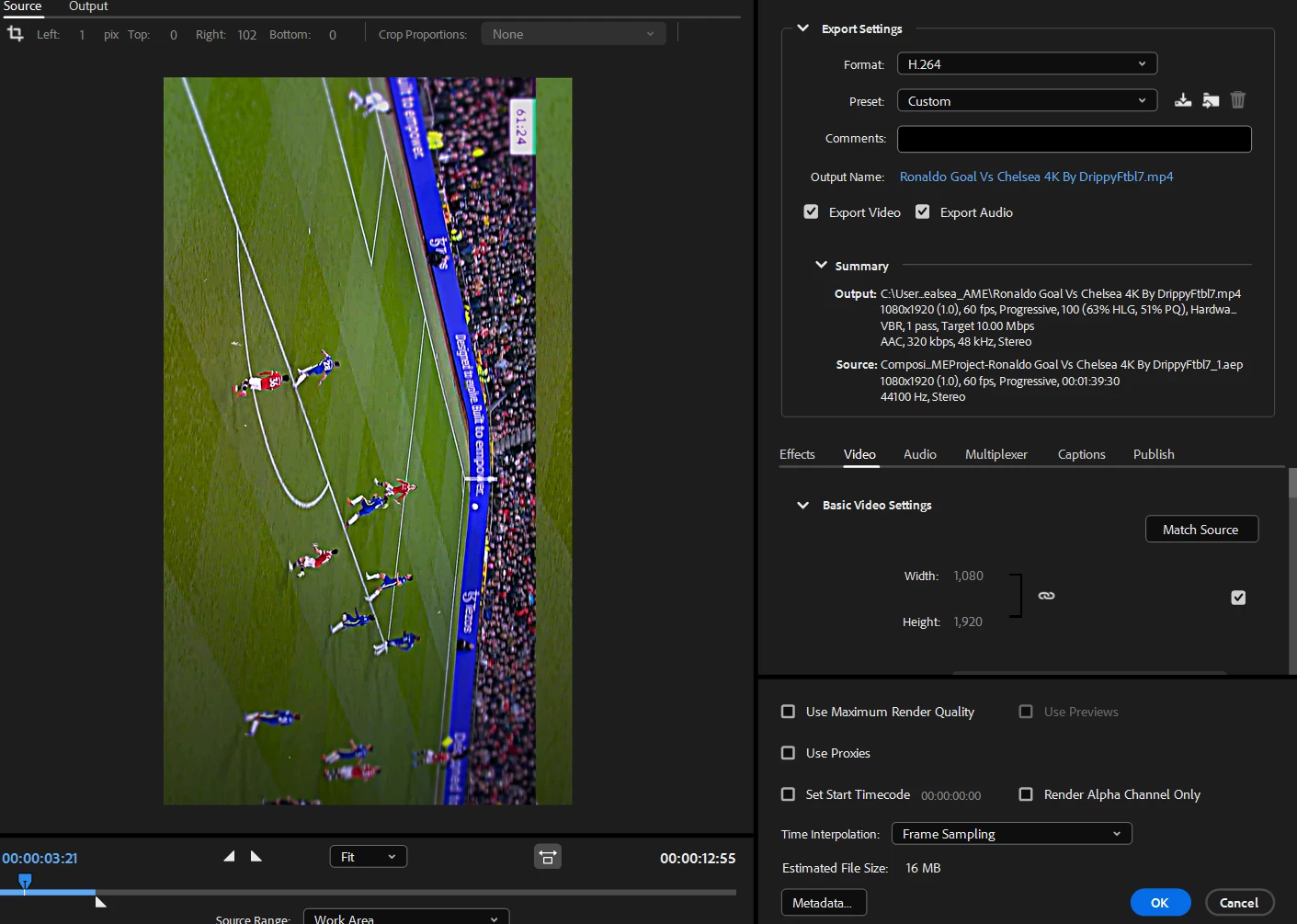Open the Crop Proportions dropdown
The height and width of the screenshot is (924, 1297).
point(574,34)
